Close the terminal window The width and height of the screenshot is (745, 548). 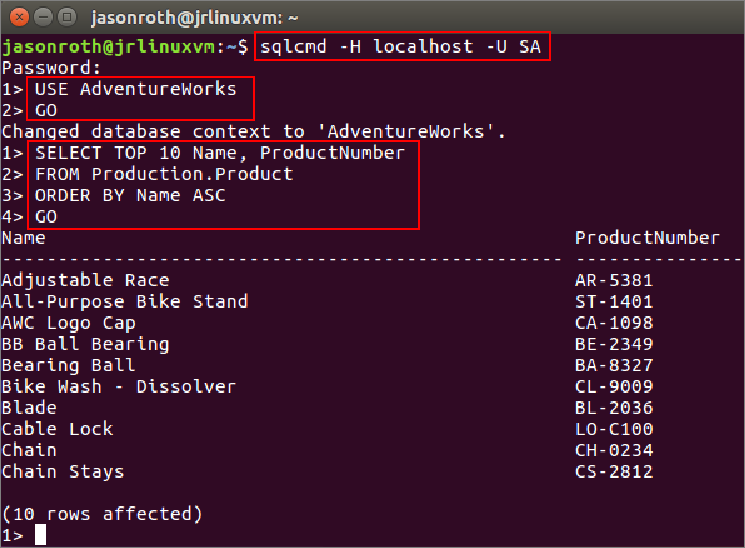[17, 17]
